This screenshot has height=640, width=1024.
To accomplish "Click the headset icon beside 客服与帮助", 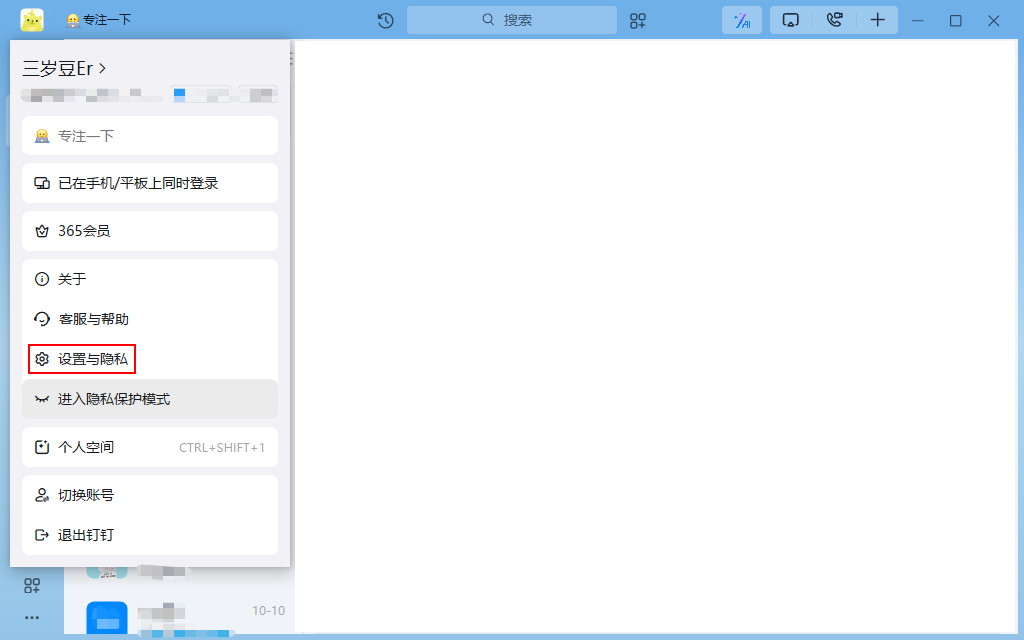I will (42, 319).
